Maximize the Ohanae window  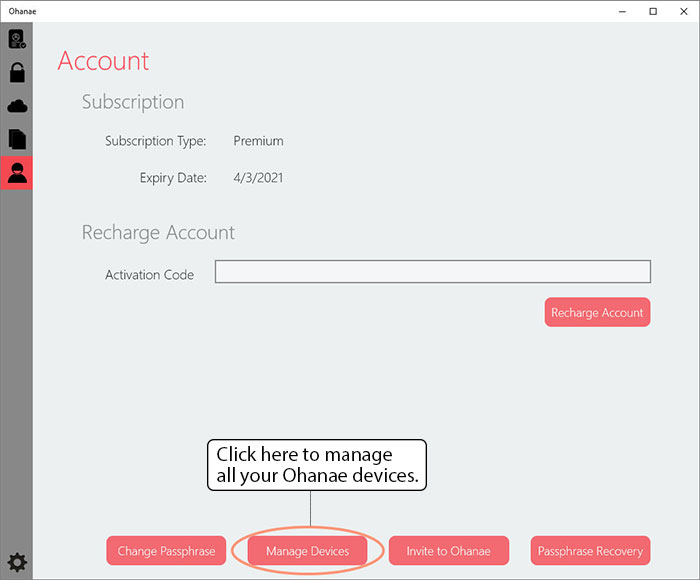[x=653, y=11]
